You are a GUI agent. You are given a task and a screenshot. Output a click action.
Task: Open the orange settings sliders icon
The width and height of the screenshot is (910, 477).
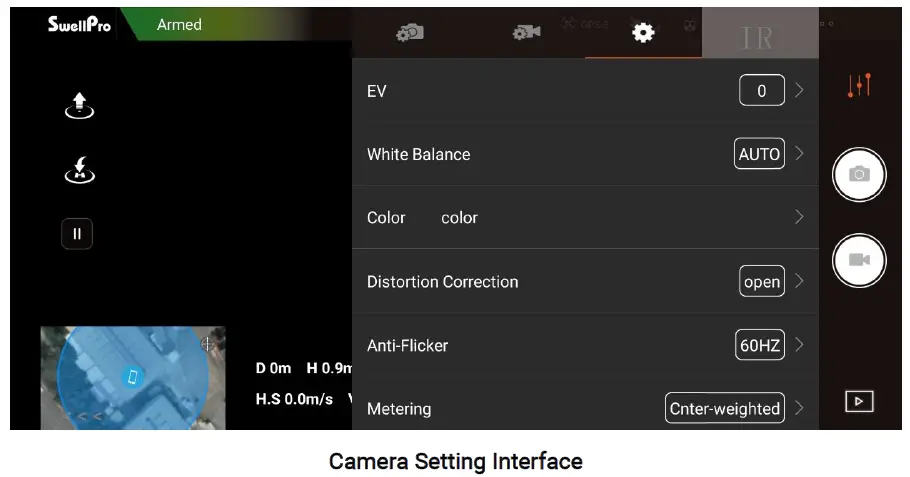pyautogui.click(x=859, y=86)
